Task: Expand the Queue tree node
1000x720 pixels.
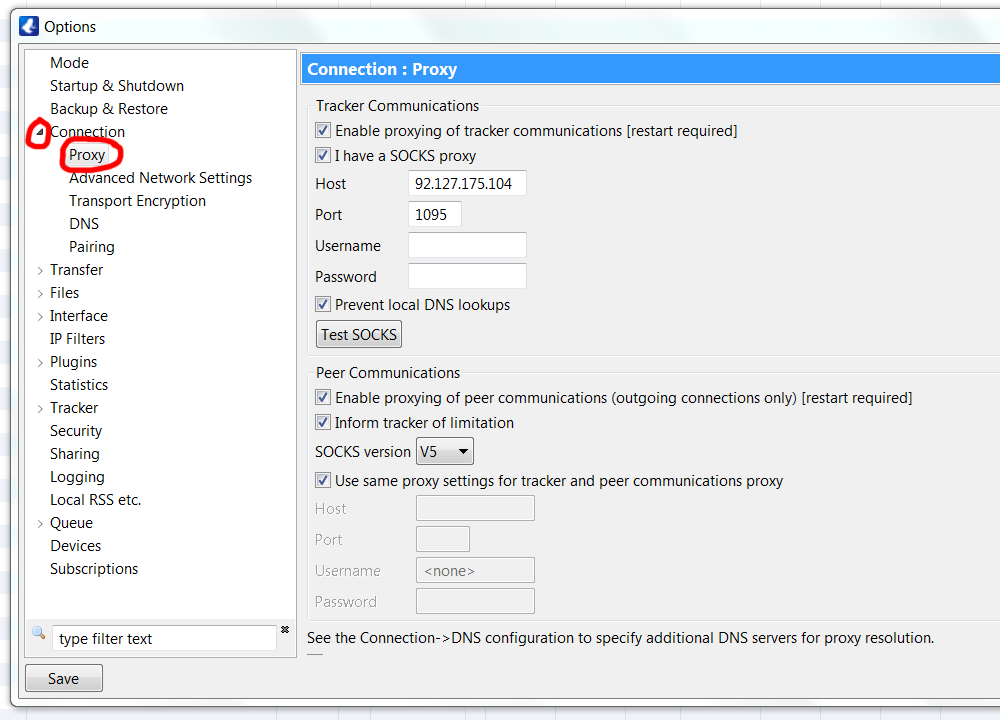Action: tap(40, 524)
